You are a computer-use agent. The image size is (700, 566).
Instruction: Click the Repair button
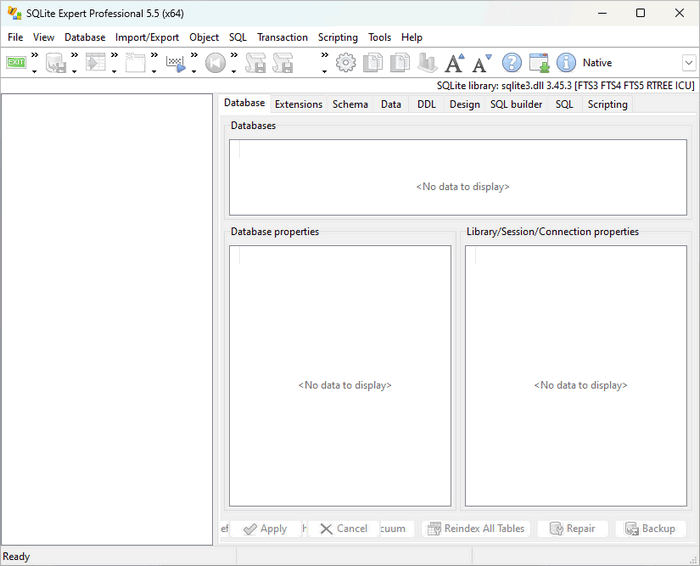tap(572, 528)
